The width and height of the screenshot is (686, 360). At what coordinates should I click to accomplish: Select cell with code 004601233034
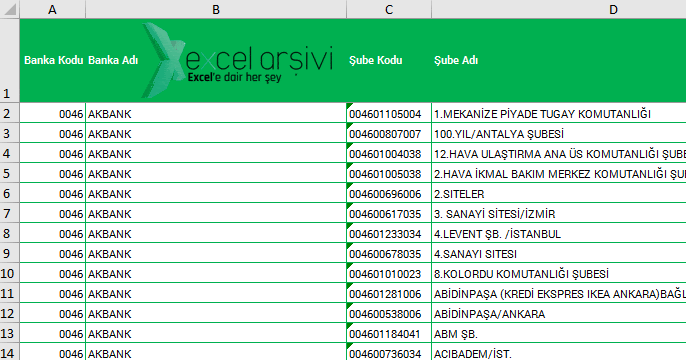pos(389,234)
